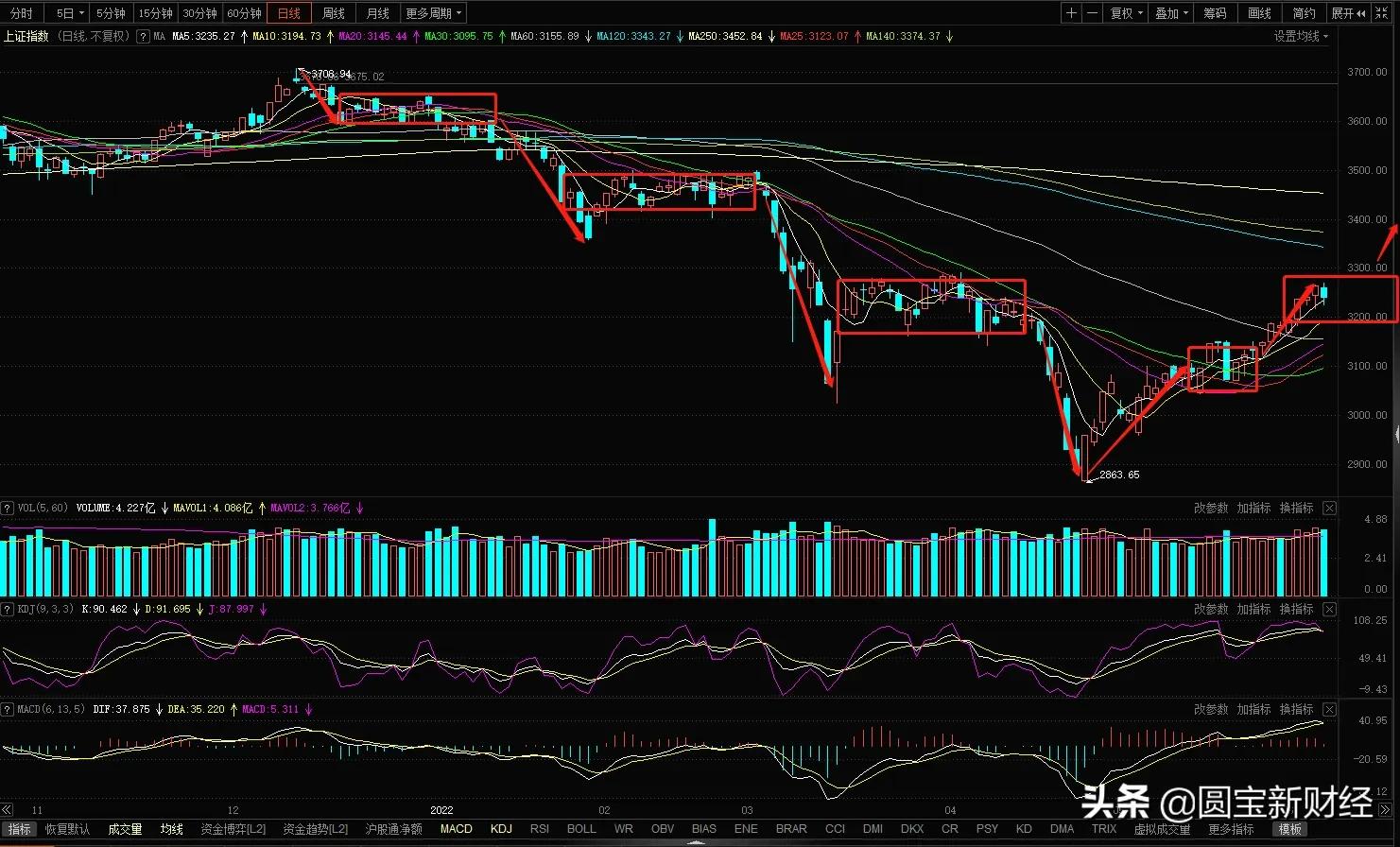Select BRAR indicator in bottom bar
1400x847 pixels.
(x=791, y=829)
